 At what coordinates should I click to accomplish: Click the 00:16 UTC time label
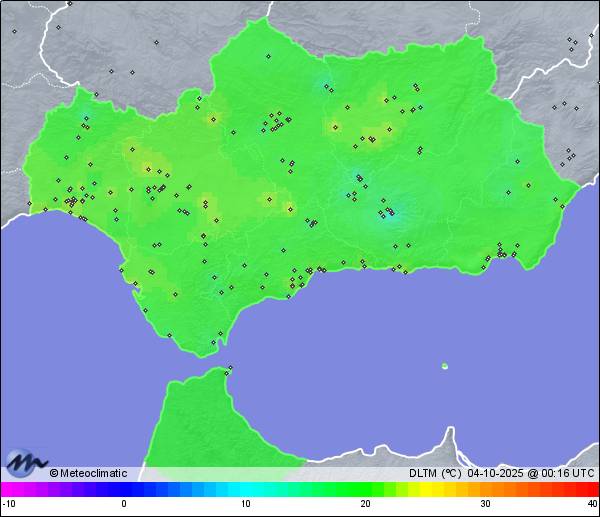[563, 473]
